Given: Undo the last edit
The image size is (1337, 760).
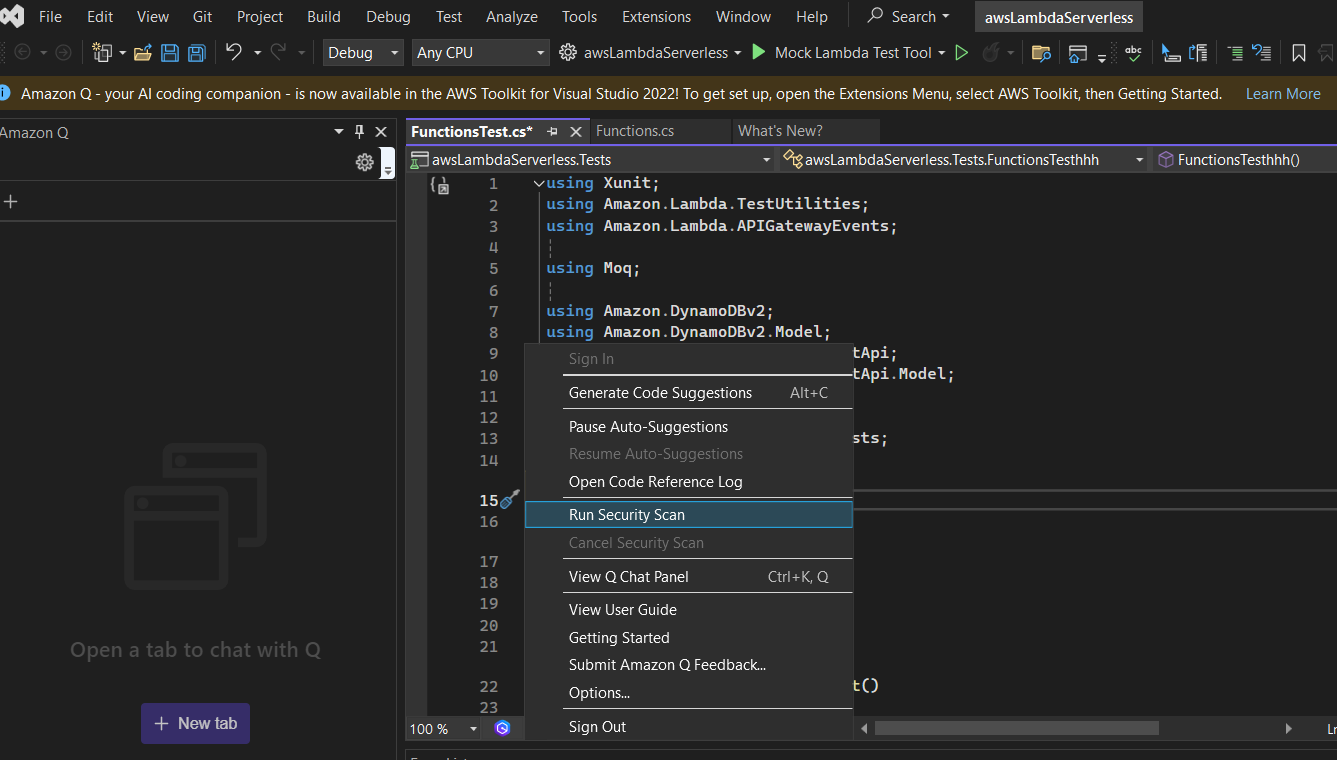Looking at the screenshot, I should click(233, 53).
